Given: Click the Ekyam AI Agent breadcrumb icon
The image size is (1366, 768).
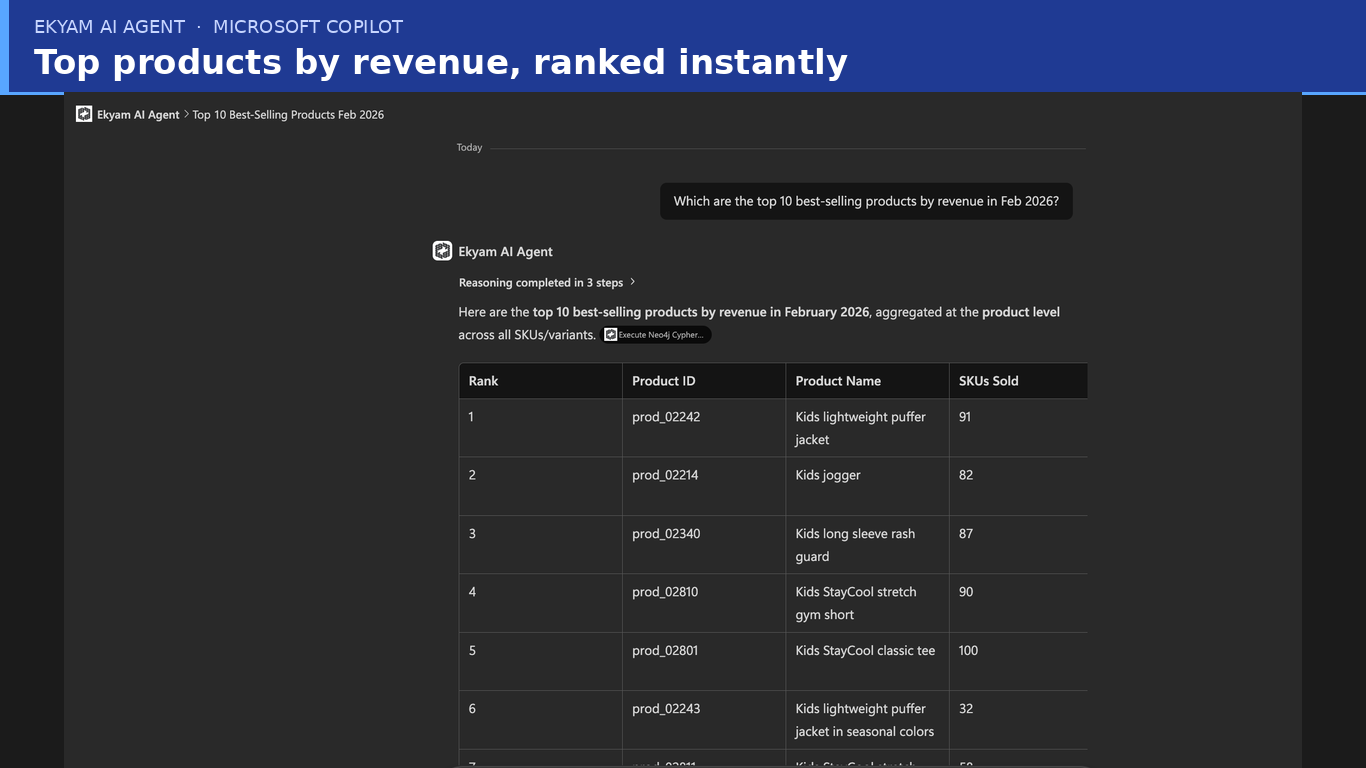Looking at the screenshot, I should pos(84,114).
